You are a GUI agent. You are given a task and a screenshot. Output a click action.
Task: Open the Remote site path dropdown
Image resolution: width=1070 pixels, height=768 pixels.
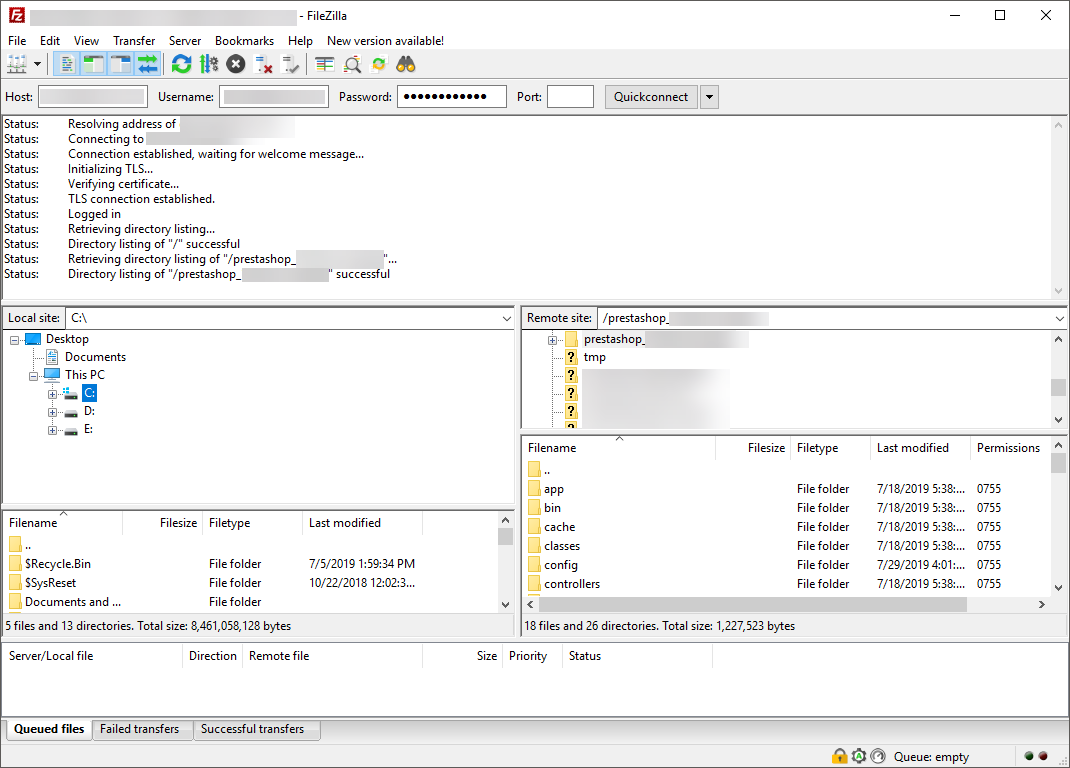1060,318
